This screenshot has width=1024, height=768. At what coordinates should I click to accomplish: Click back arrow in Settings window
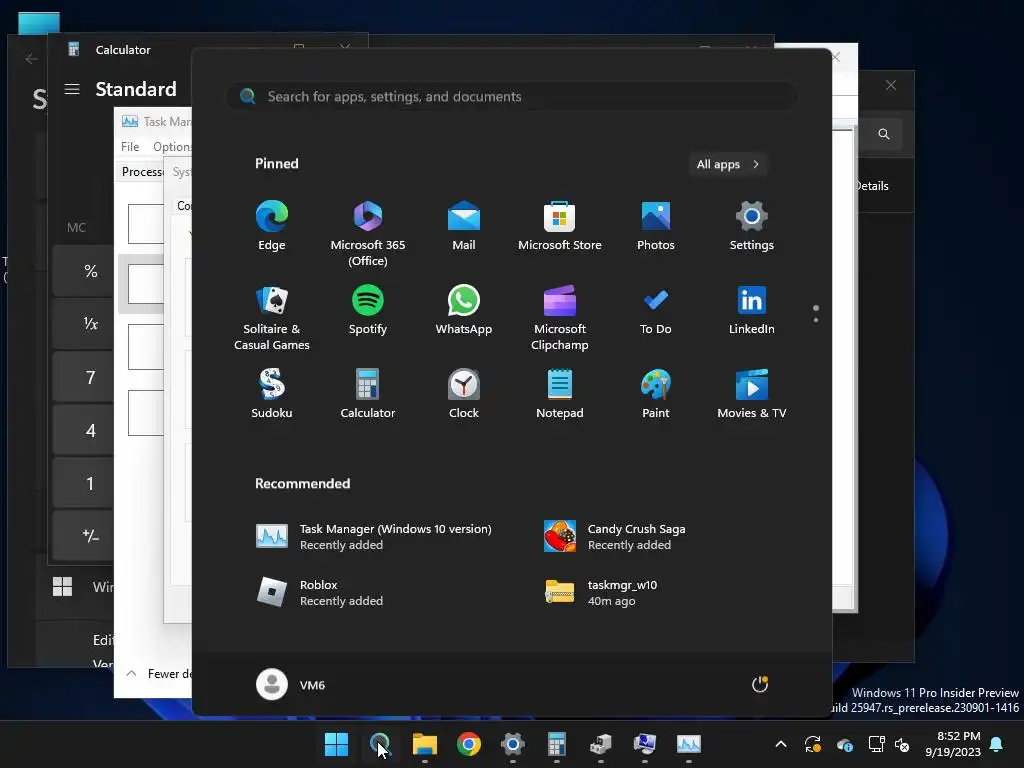coord(31,59)
